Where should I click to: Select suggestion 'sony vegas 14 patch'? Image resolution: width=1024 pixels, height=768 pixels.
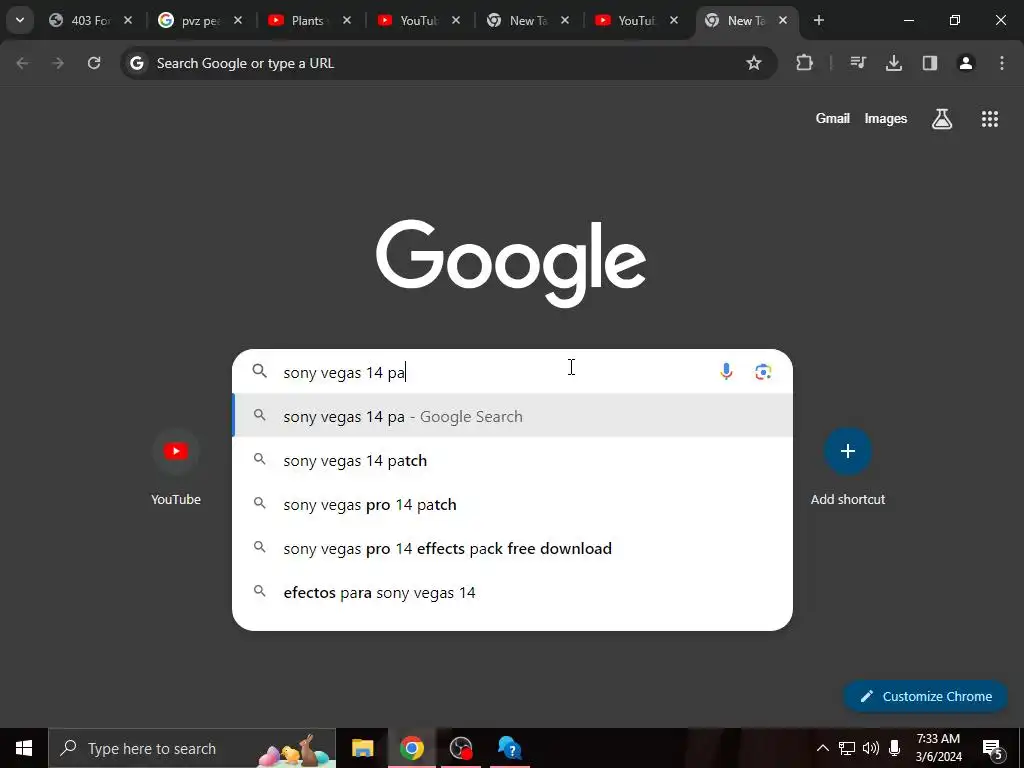tap(513, 460)
